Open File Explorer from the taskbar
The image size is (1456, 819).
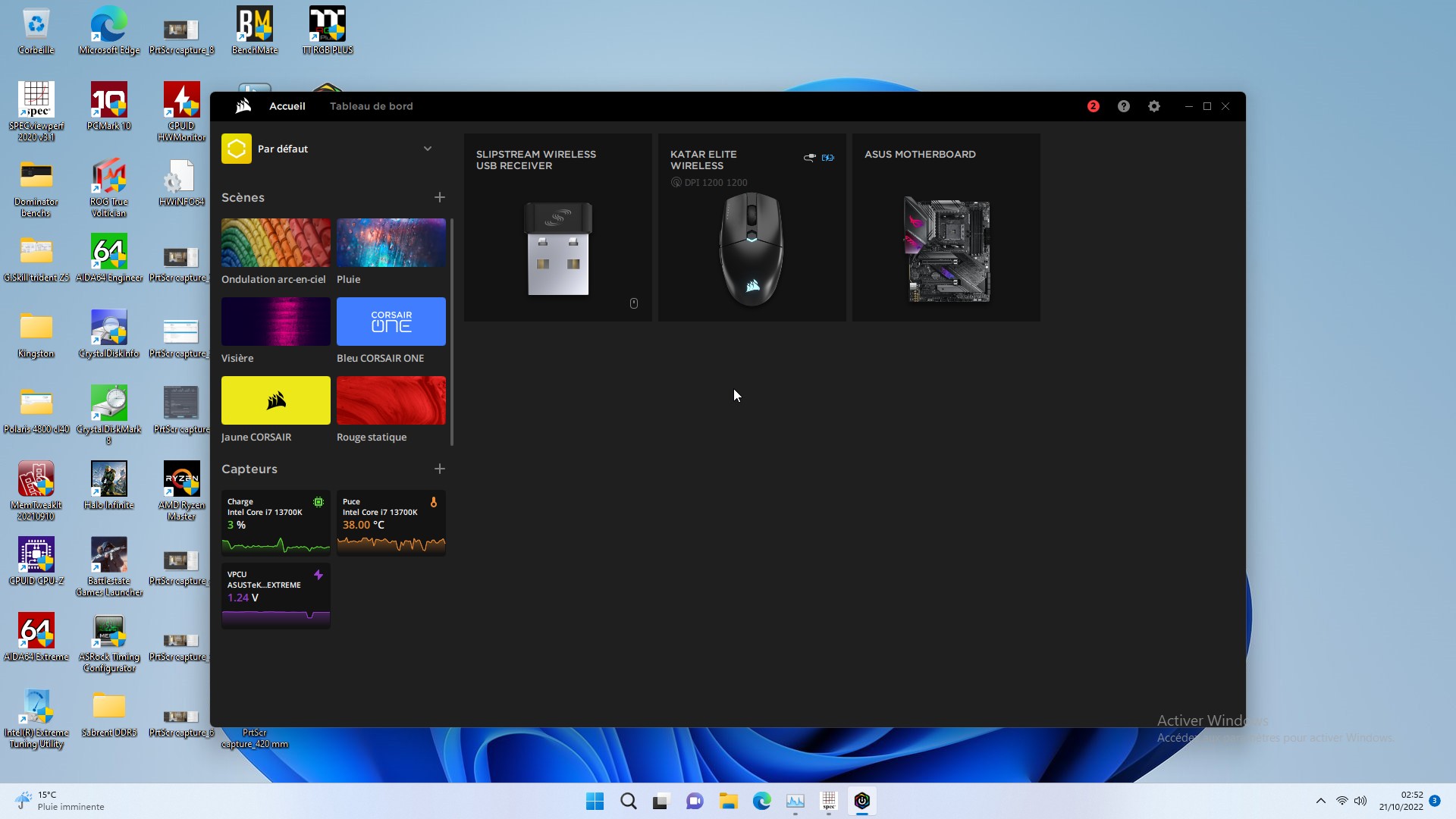[728, 801]
